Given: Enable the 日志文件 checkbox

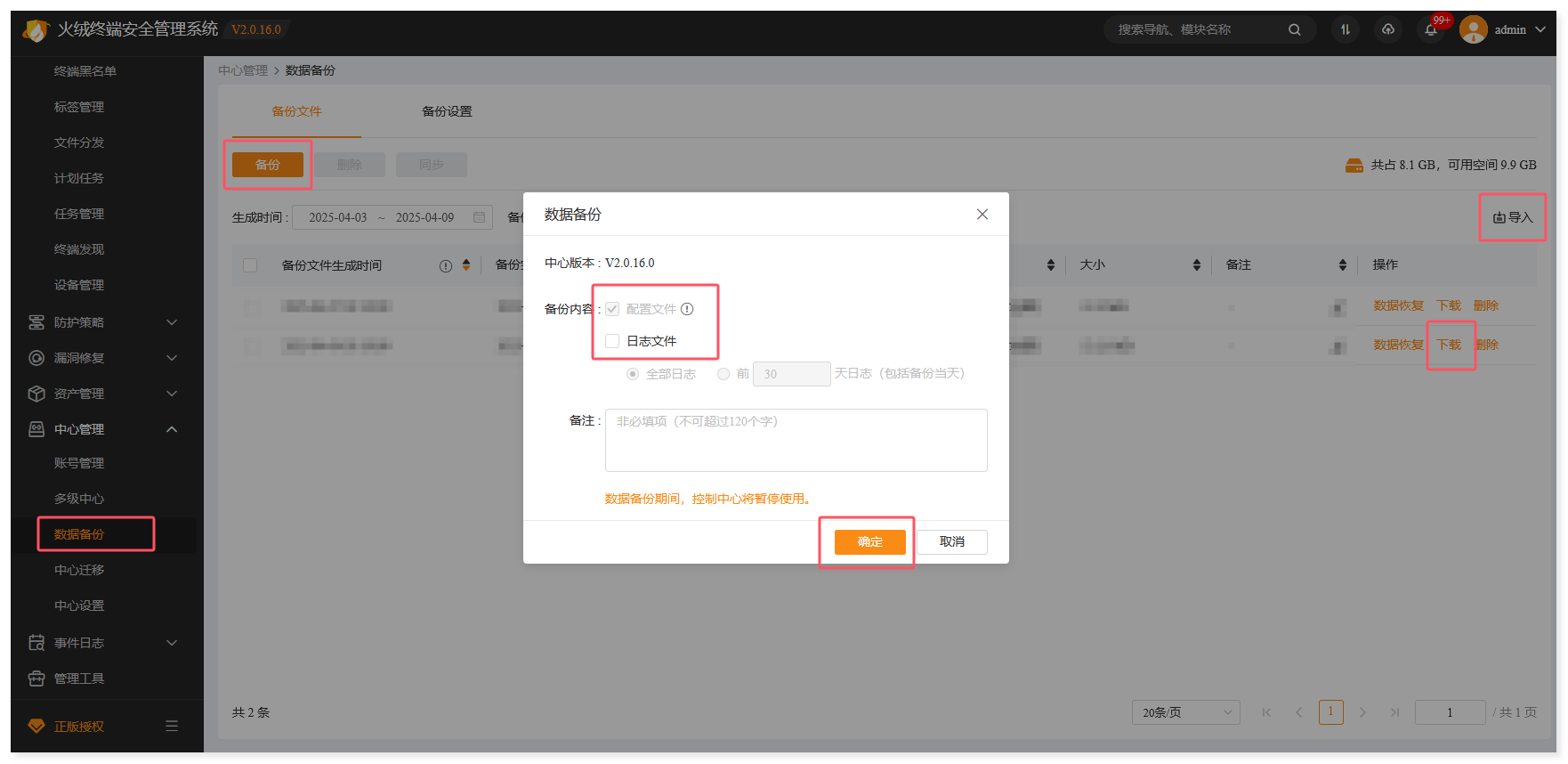Looking at the screenshot, I should (x=612, y=341).
